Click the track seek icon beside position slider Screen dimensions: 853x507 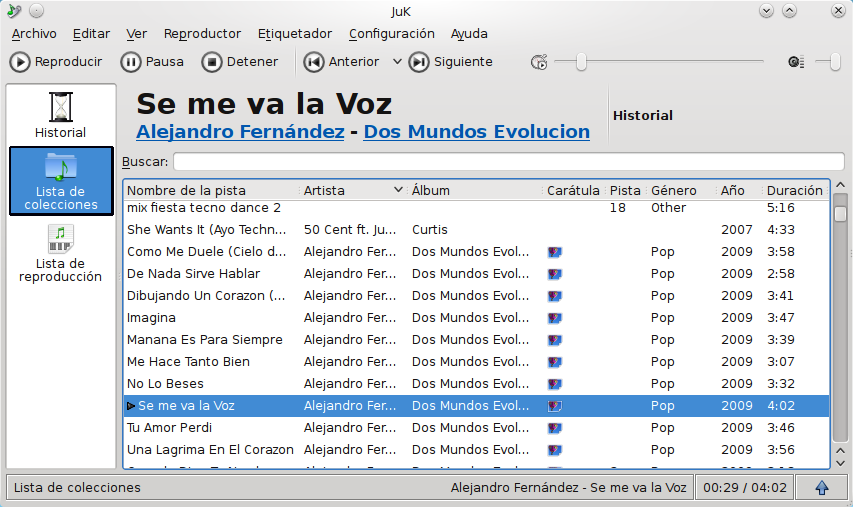[x=539, y=62]
